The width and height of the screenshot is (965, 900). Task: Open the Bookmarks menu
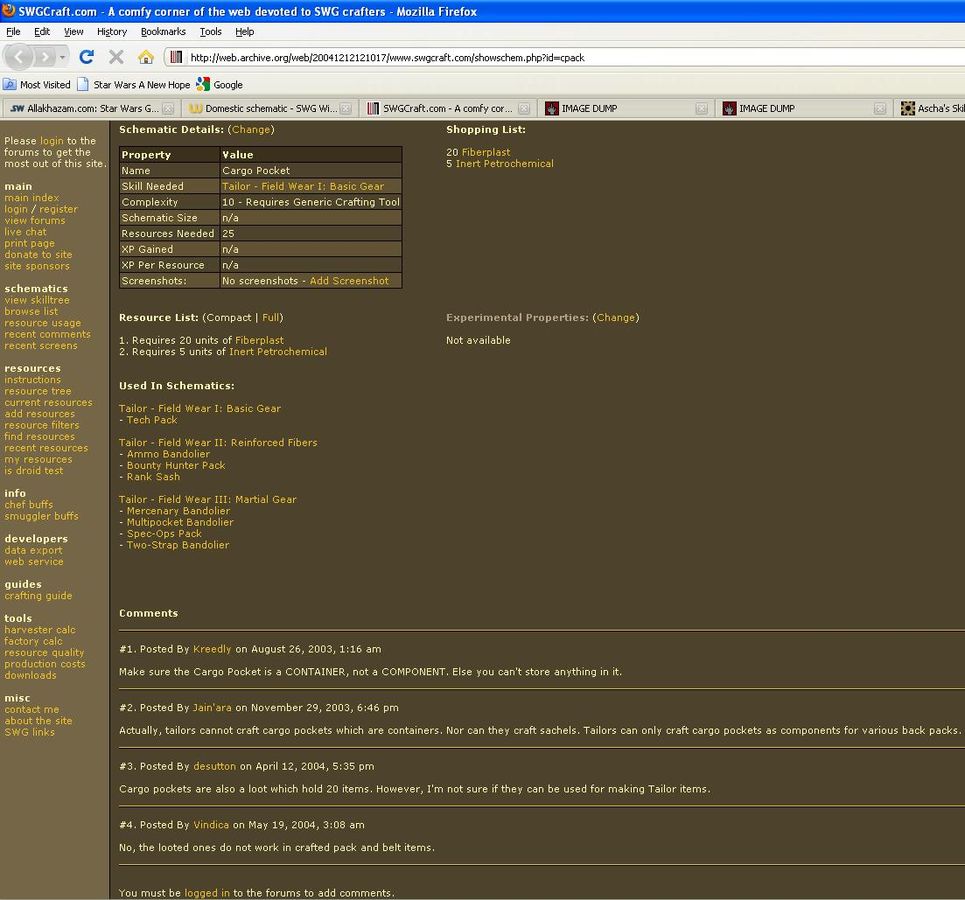[163, 32]
